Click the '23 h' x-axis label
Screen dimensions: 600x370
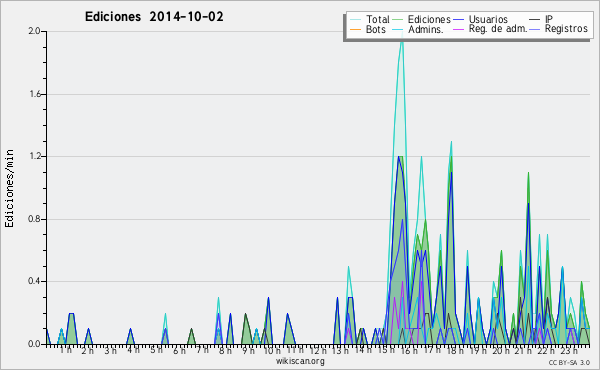[x=569, y=350]
